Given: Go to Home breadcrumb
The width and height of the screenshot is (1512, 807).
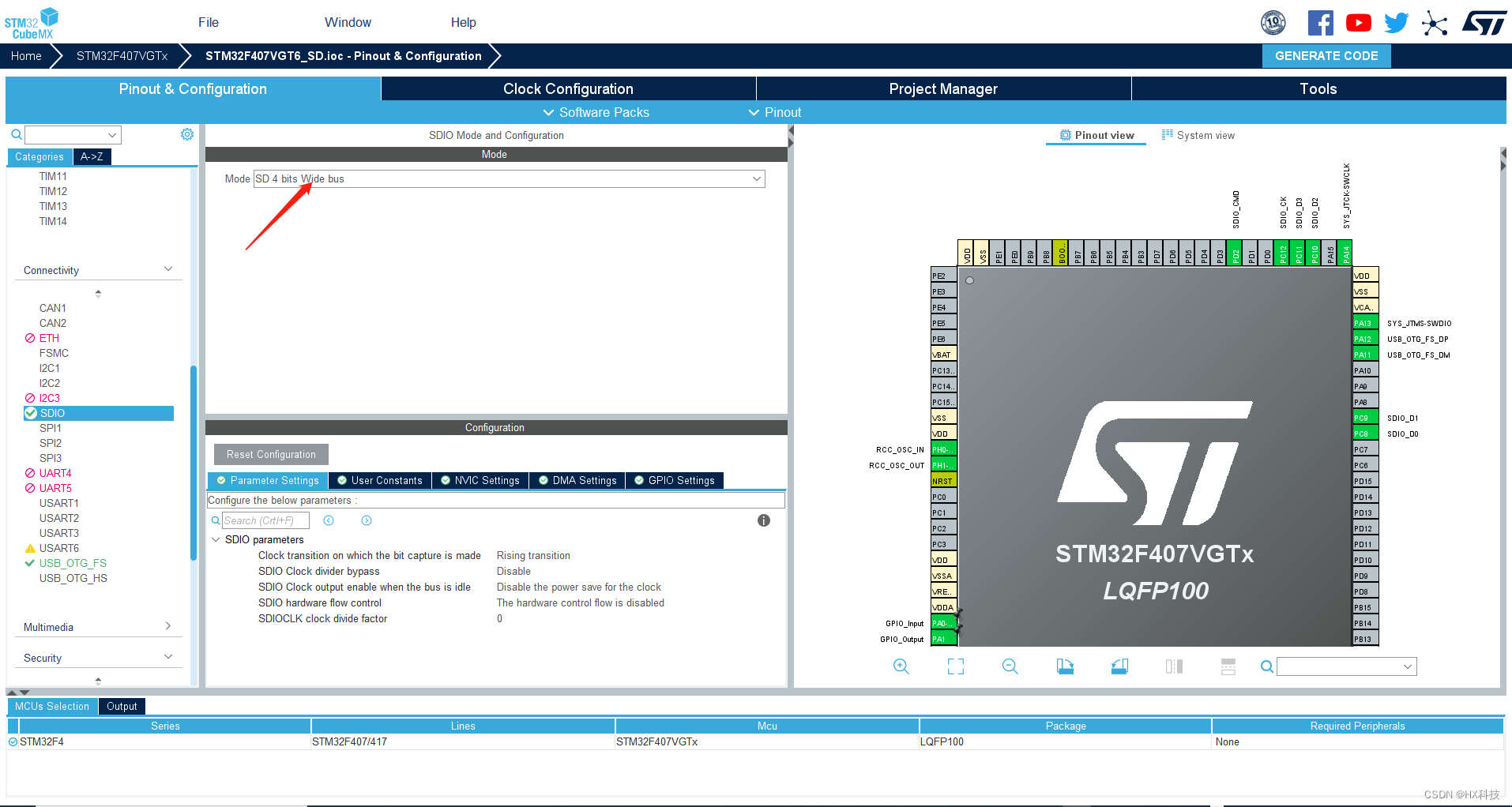Looking at the screenshot, I should [26, 56].
